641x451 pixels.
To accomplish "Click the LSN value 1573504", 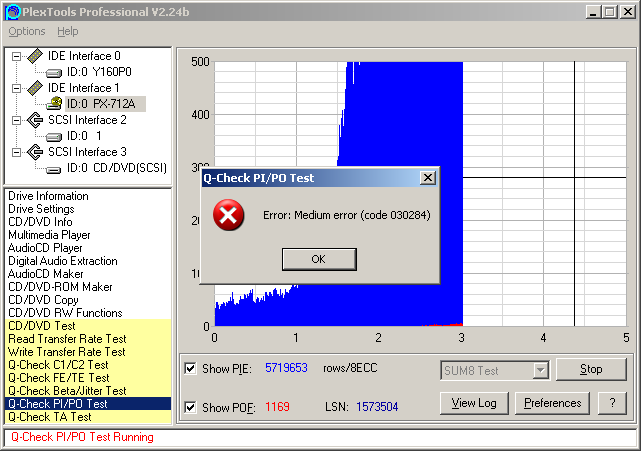I will [377, 407].
